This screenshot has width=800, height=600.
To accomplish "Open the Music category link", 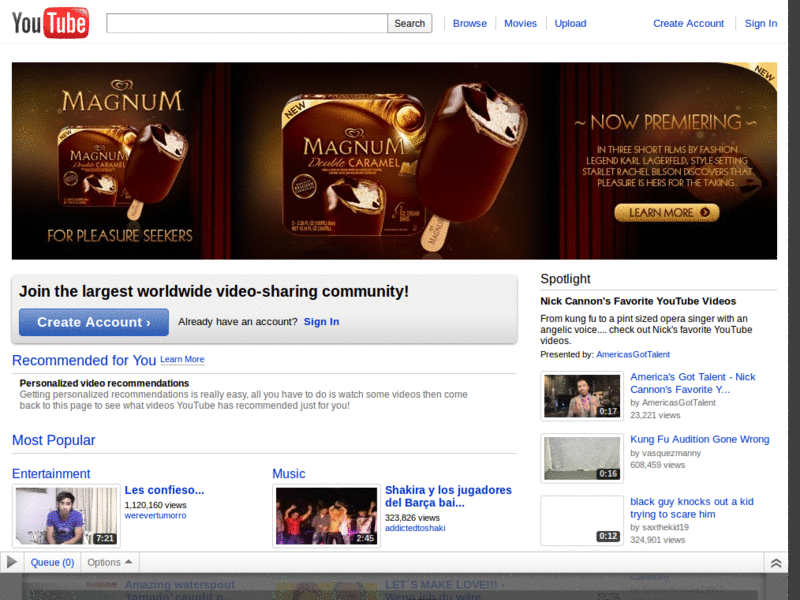I will [288, 473].
